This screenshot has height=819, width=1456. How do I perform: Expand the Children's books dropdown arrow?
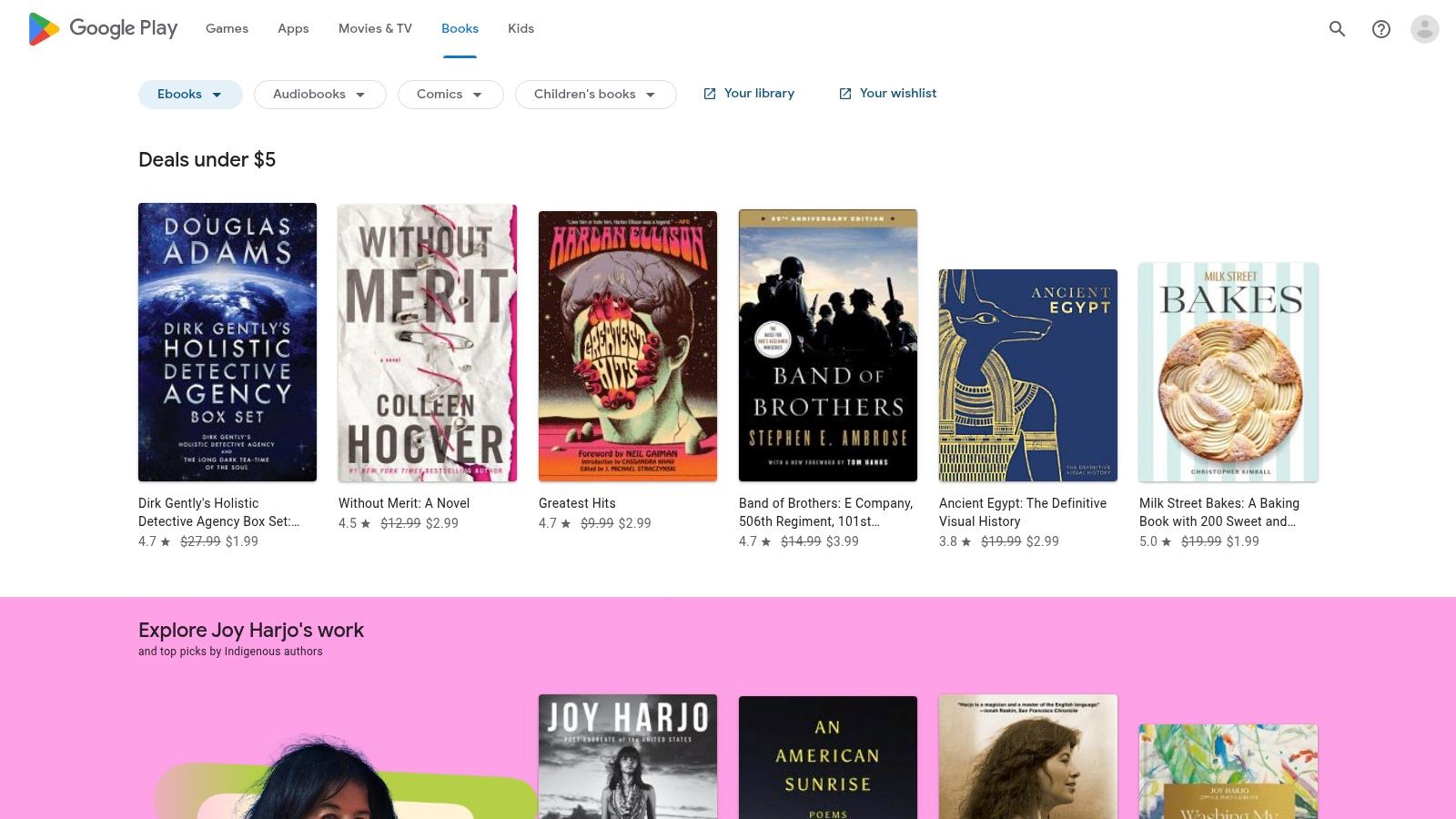pyautogui.click(x=650, y=94)
